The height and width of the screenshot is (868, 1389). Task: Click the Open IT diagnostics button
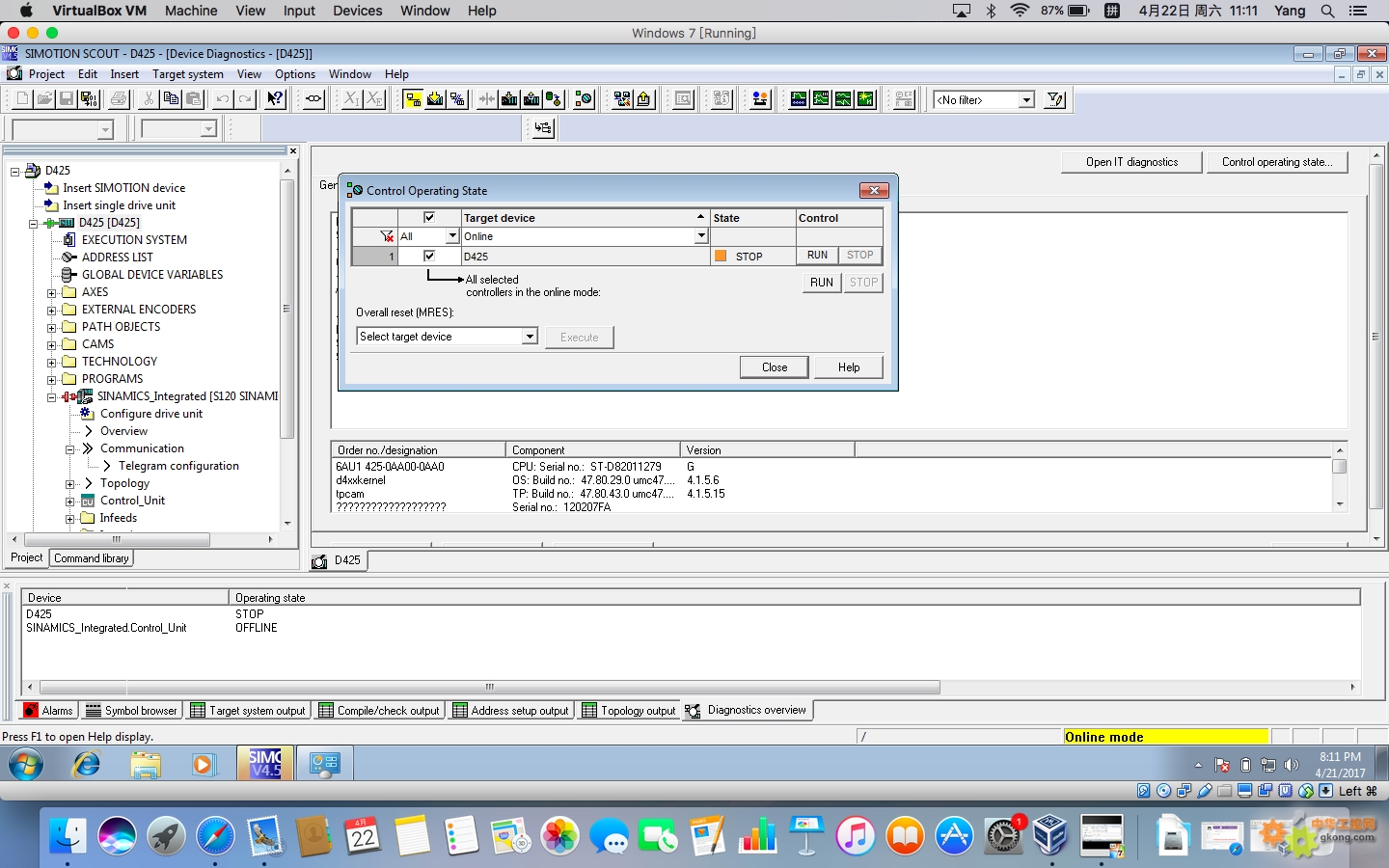tap(1132, 162)
